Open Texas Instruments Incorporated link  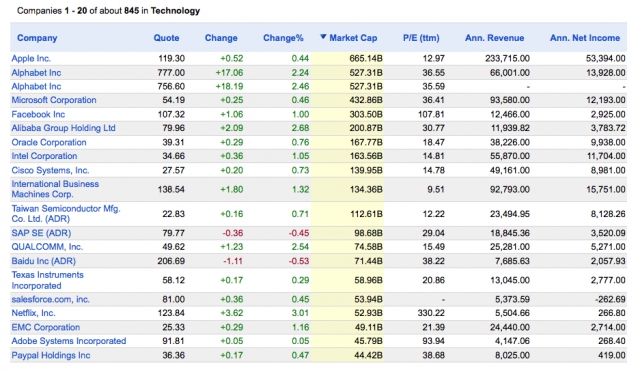pos(47,280)
